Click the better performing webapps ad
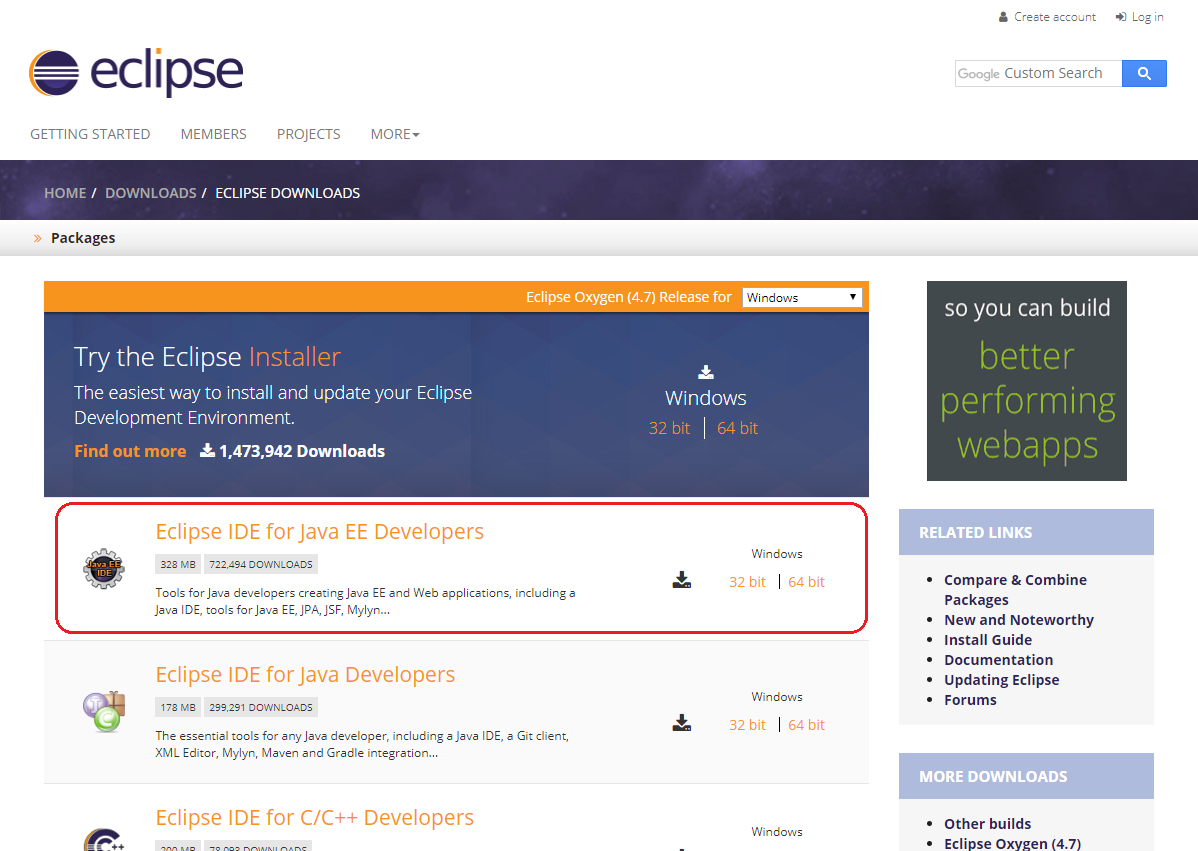1198x851 pixels. [x=1026, y=381]
